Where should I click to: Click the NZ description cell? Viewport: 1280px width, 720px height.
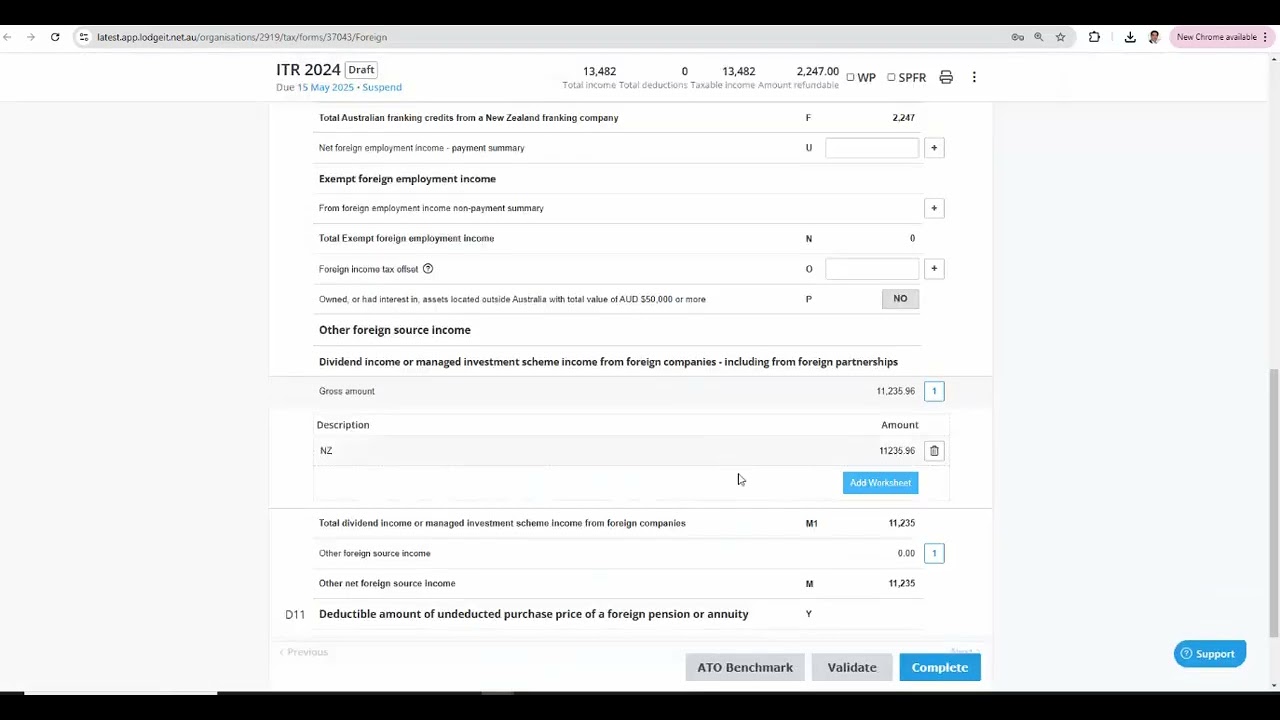(326, 451)
